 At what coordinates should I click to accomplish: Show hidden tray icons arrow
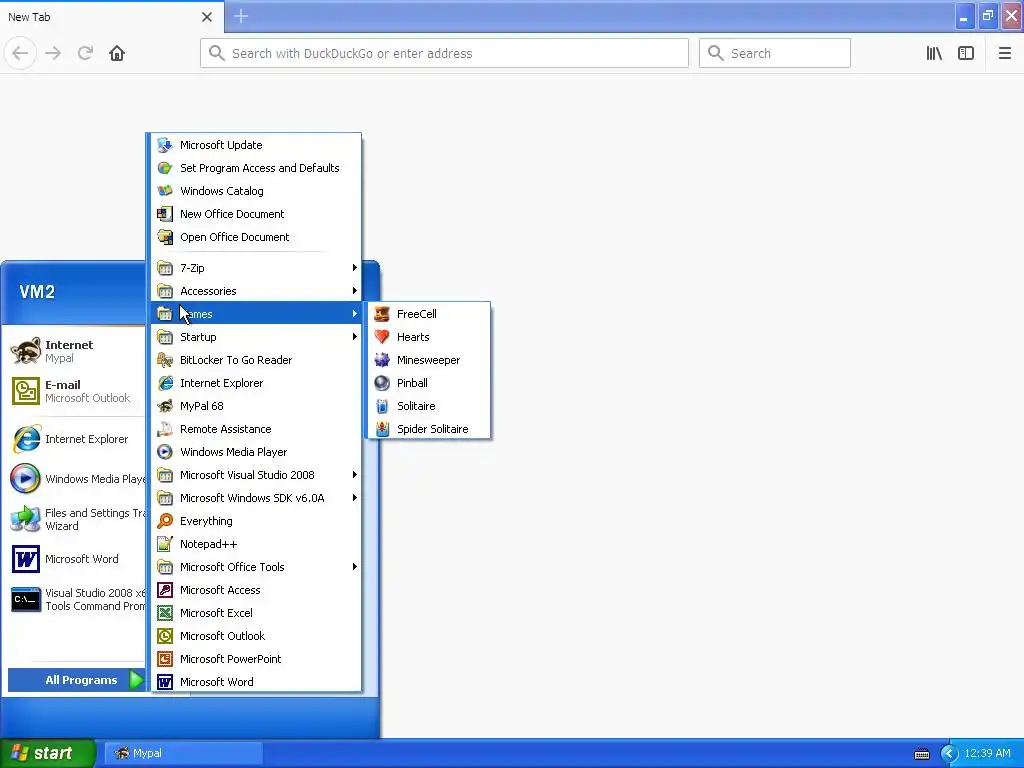(x=949, y=754)
